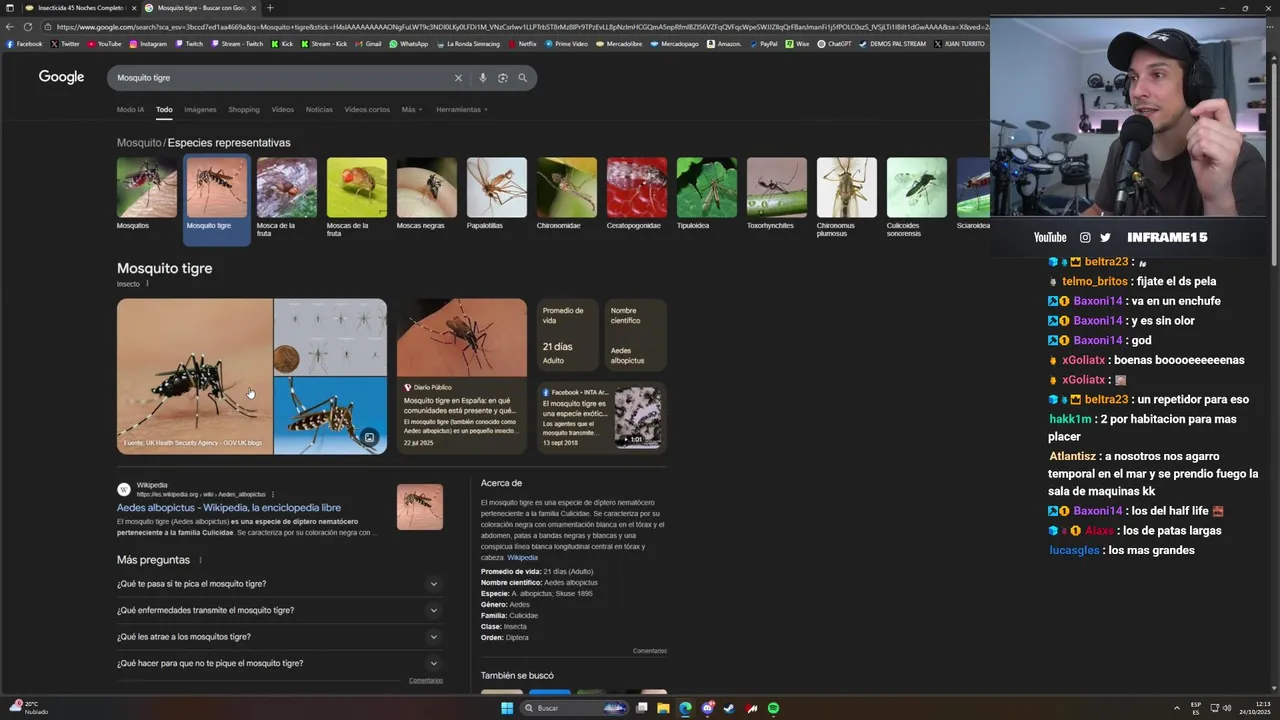Open the ChatGPT bookmark
The height and width of the screenshot is (720, 1280).
(833, 44)
